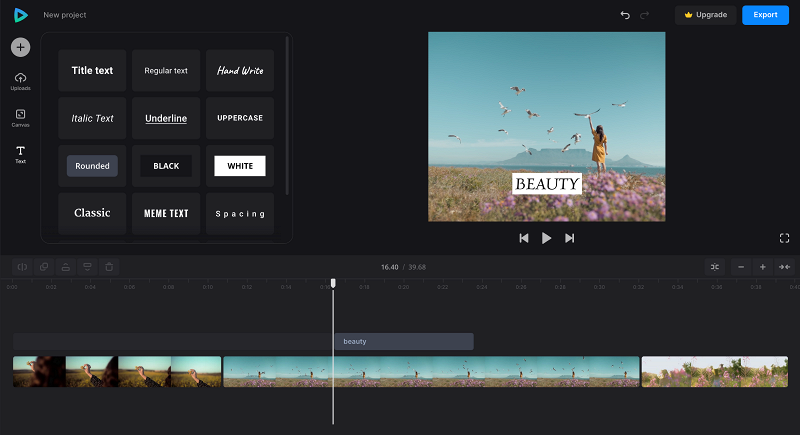The image size is (800, 435).
Task: Choose the UPPERCASE text preset
Action: coord(240,118)
